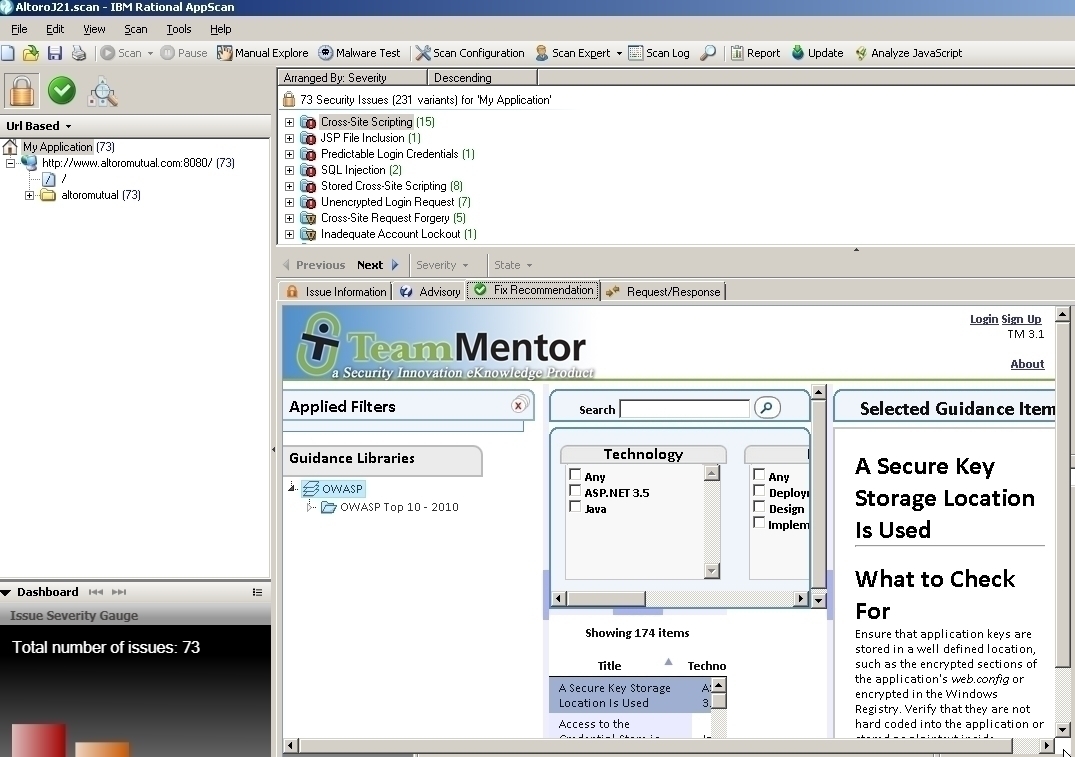Open Malware Test from the toolbar
The image size is (1075, 757).
360,53
